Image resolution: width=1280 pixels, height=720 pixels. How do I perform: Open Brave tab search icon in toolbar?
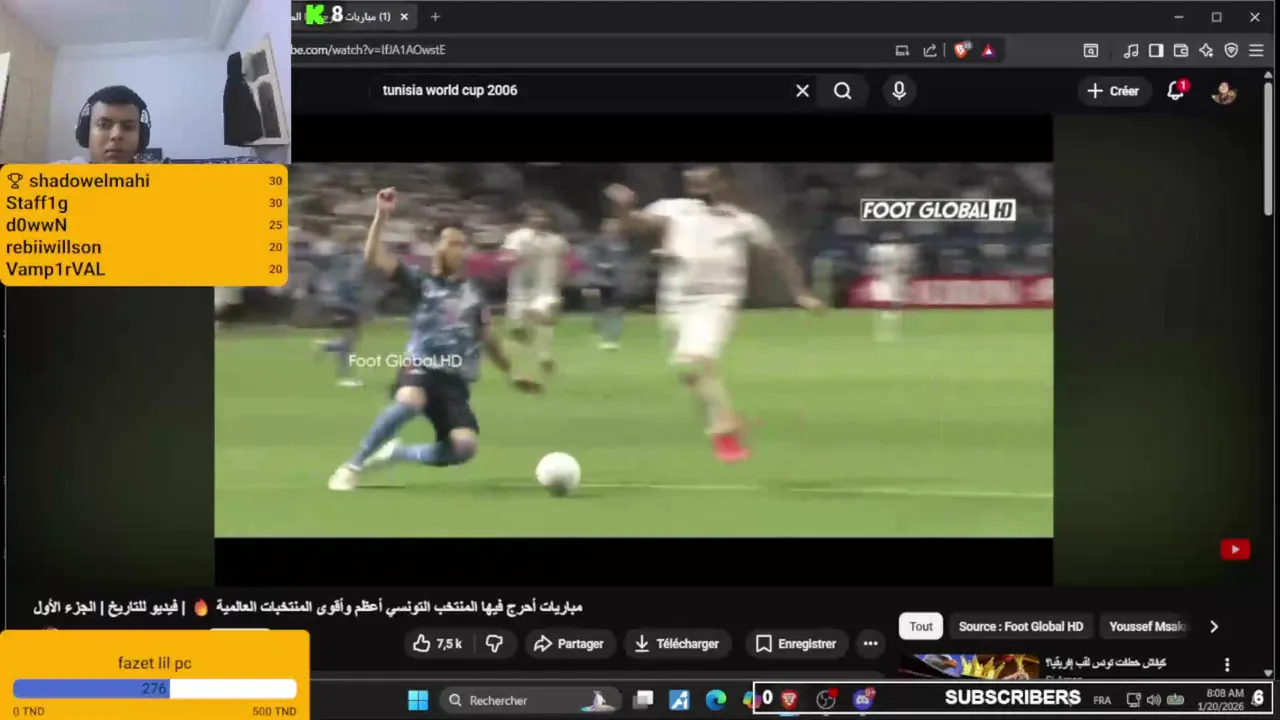1091,50
